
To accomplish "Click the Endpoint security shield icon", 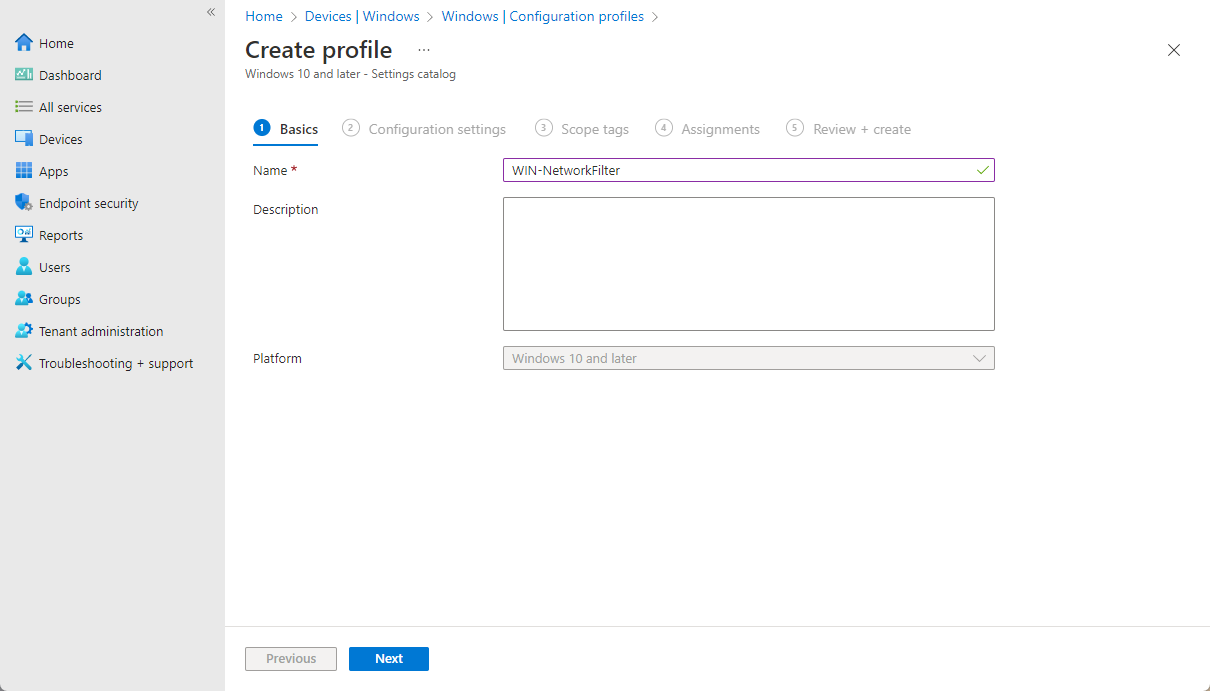I will (24, 203).
